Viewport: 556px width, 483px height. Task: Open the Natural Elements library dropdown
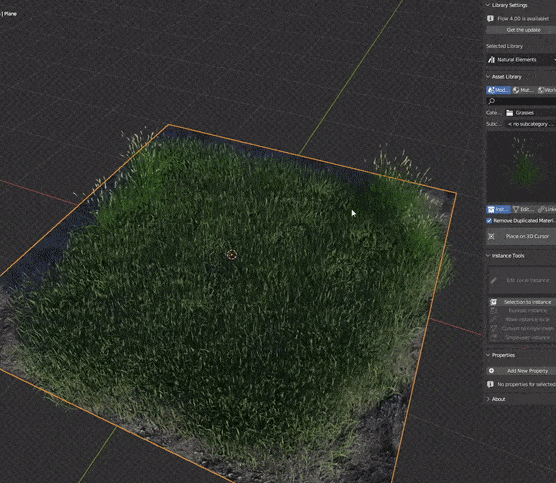[x=521, y=60]
